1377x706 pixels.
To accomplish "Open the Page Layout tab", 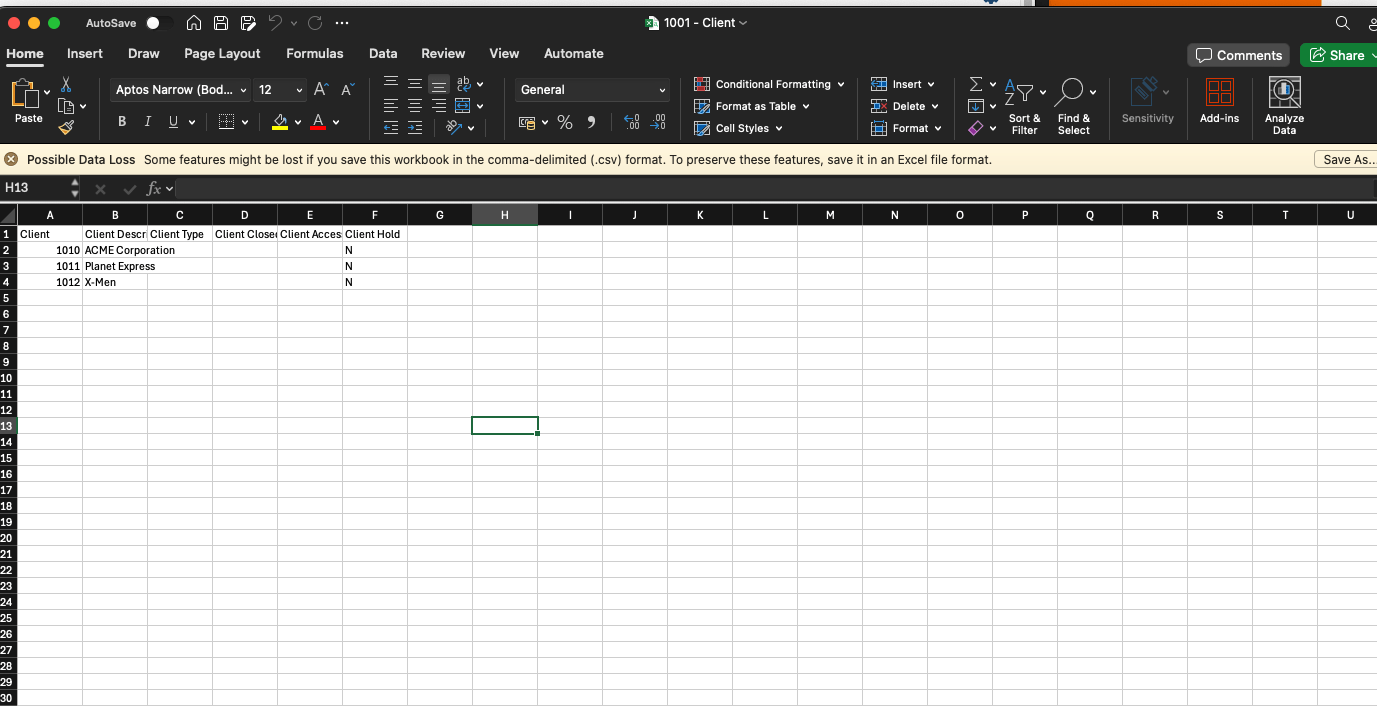I will coord(222,54).
